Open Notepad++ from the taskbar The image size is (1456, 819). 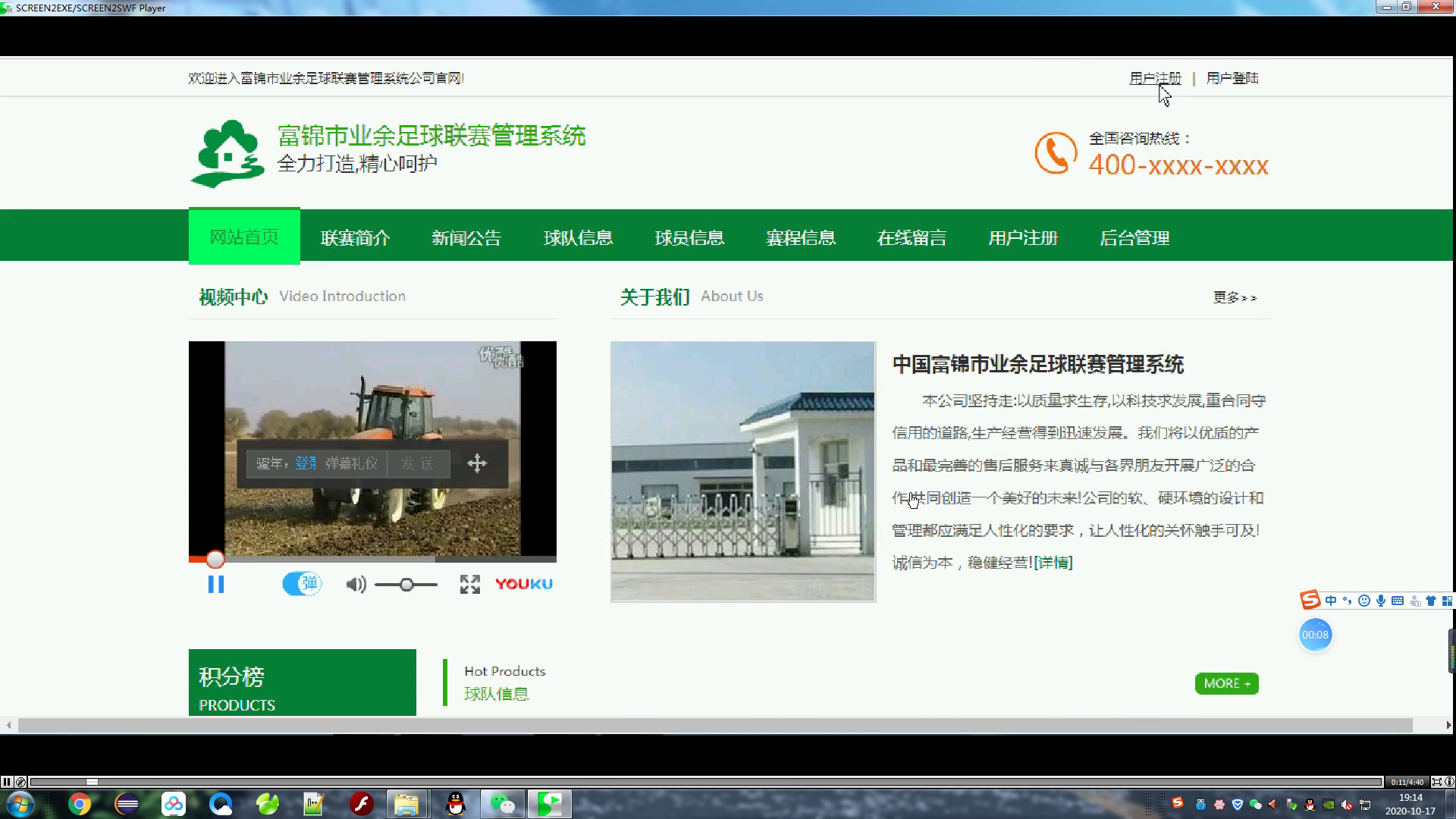pos(314,804)
